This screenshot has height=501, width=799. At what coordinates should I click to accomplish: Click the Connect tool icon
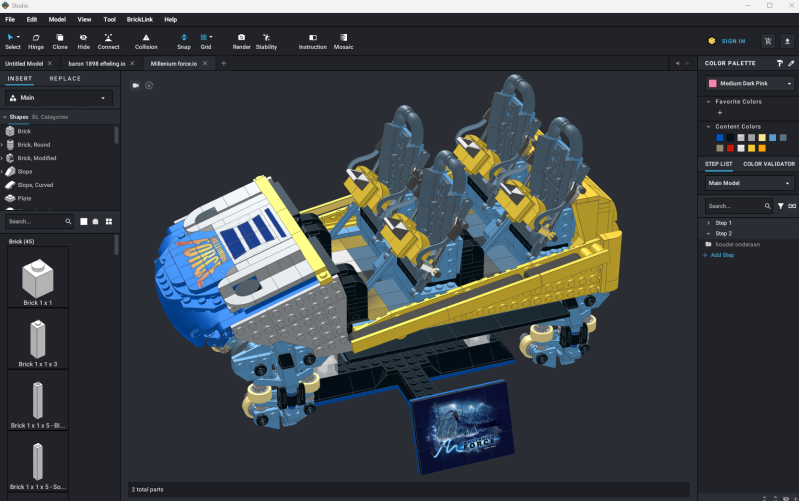[108, 41]
